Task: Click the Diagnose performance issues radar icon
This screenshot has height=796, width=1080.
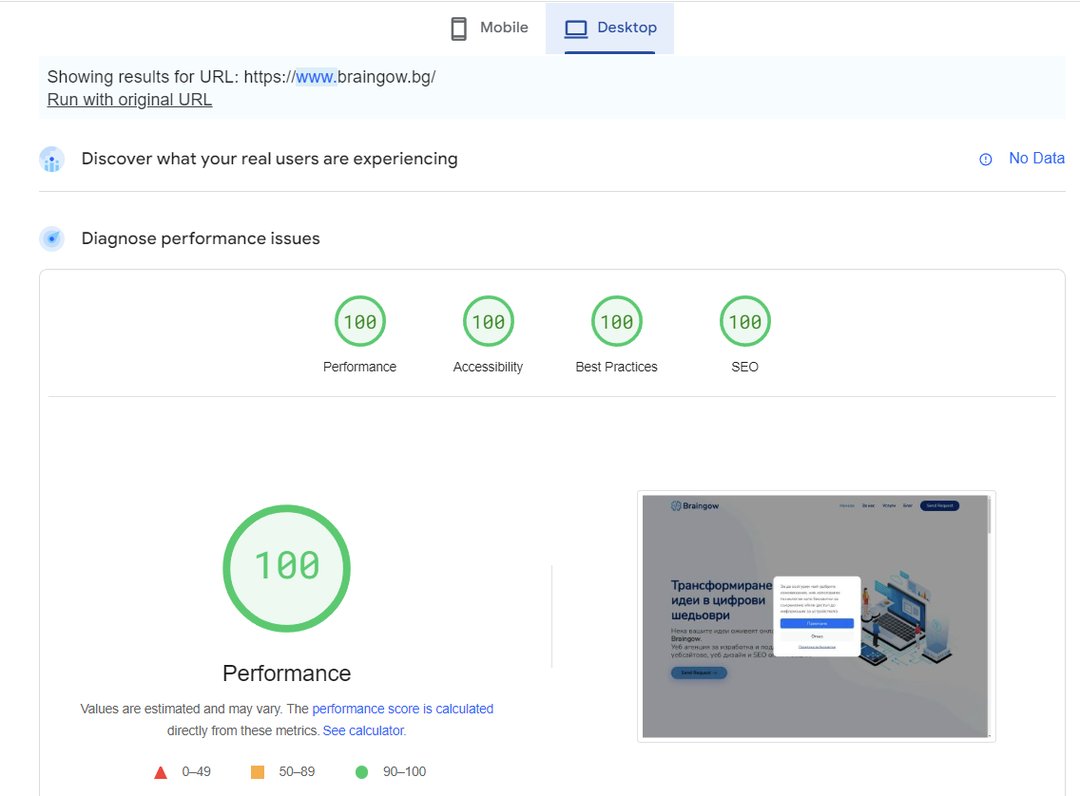Action: (52, 239)
